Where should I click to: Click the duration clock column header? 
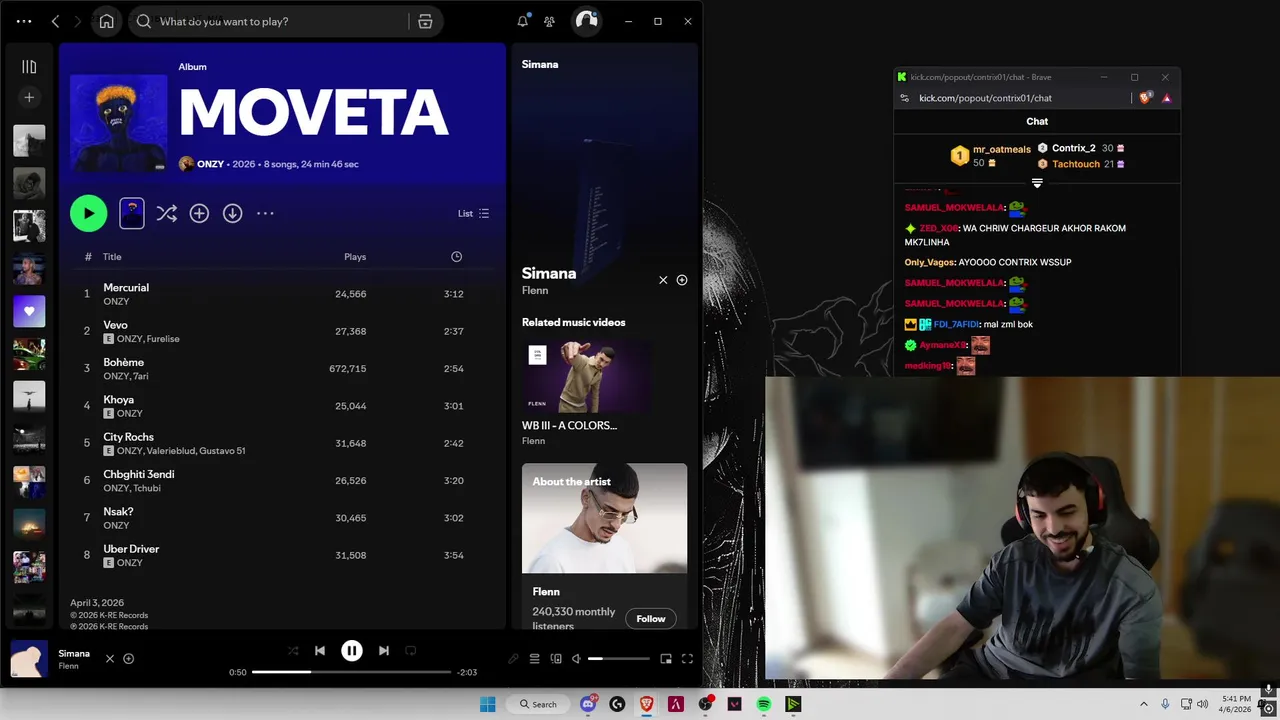456,257
